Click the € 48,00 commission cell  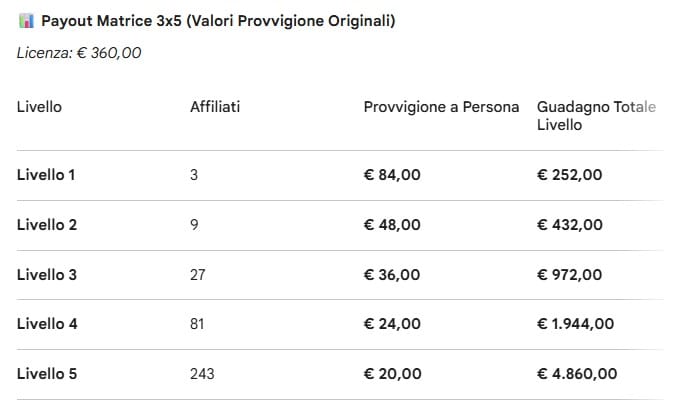392,225
